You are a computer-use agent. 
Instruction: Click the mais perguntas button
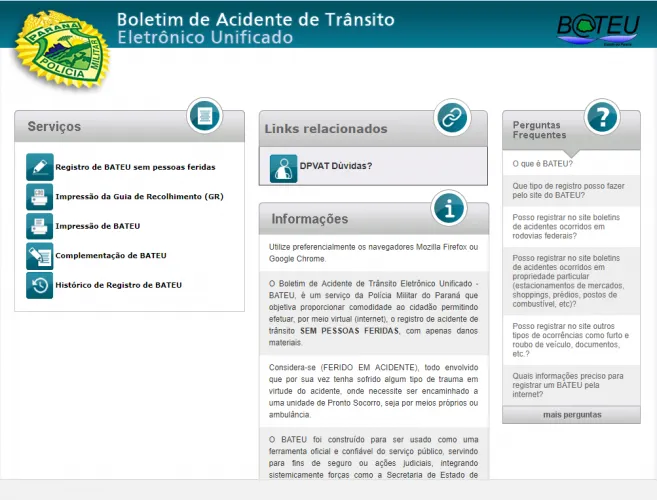[572, 415]
